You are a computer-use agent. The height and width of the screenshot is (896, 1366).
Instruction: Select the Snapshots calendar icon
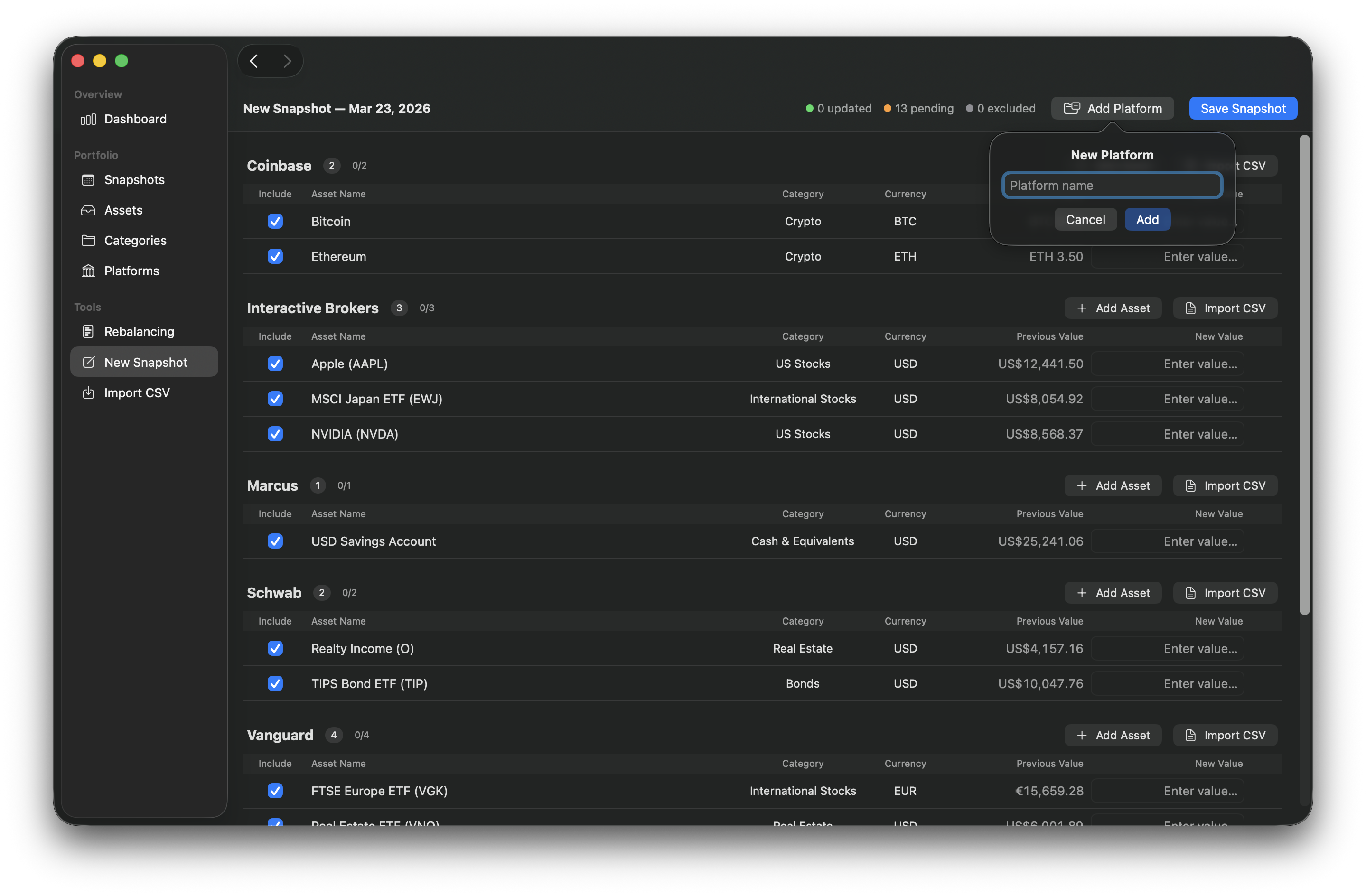88,180
